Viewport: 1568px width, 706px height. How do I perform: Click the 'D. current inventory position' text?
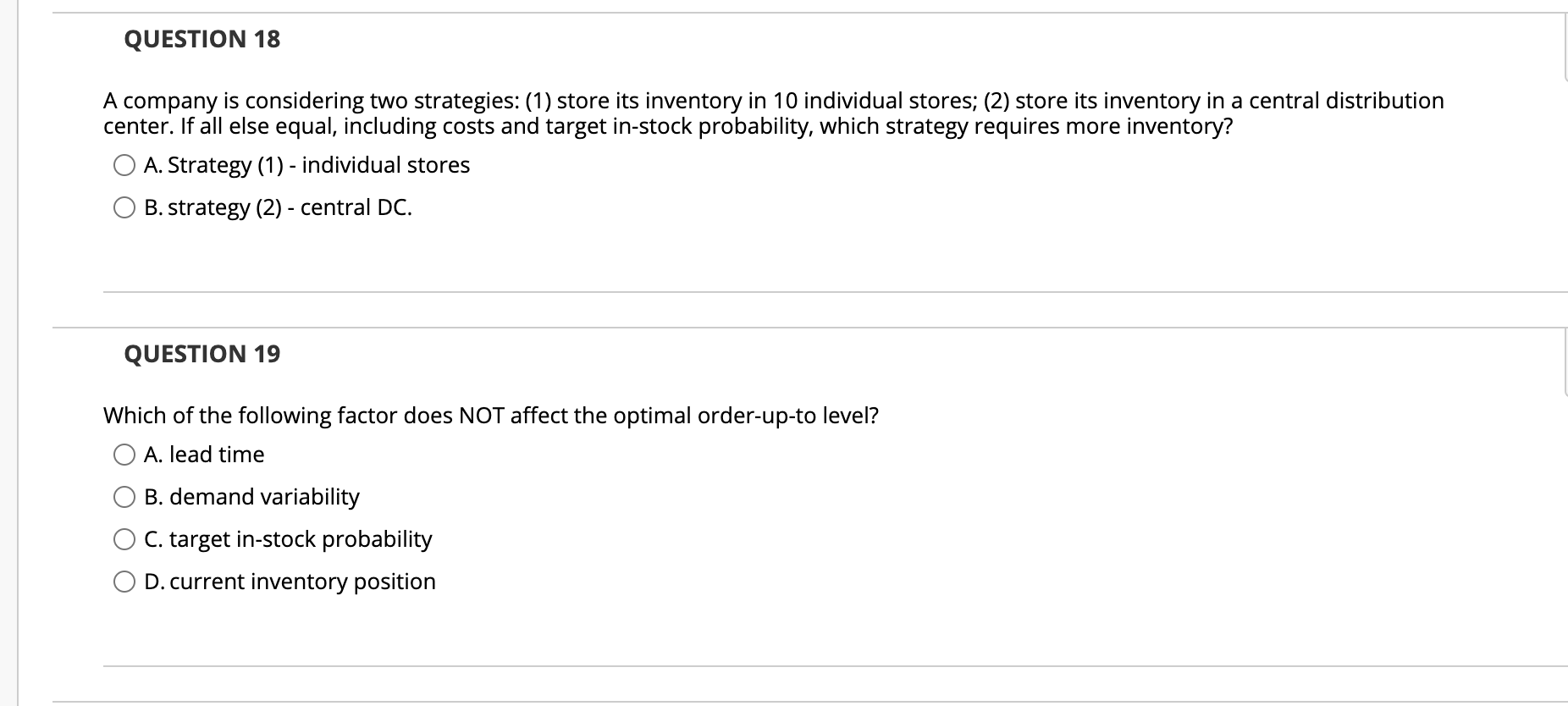click(x=290, y=582)
